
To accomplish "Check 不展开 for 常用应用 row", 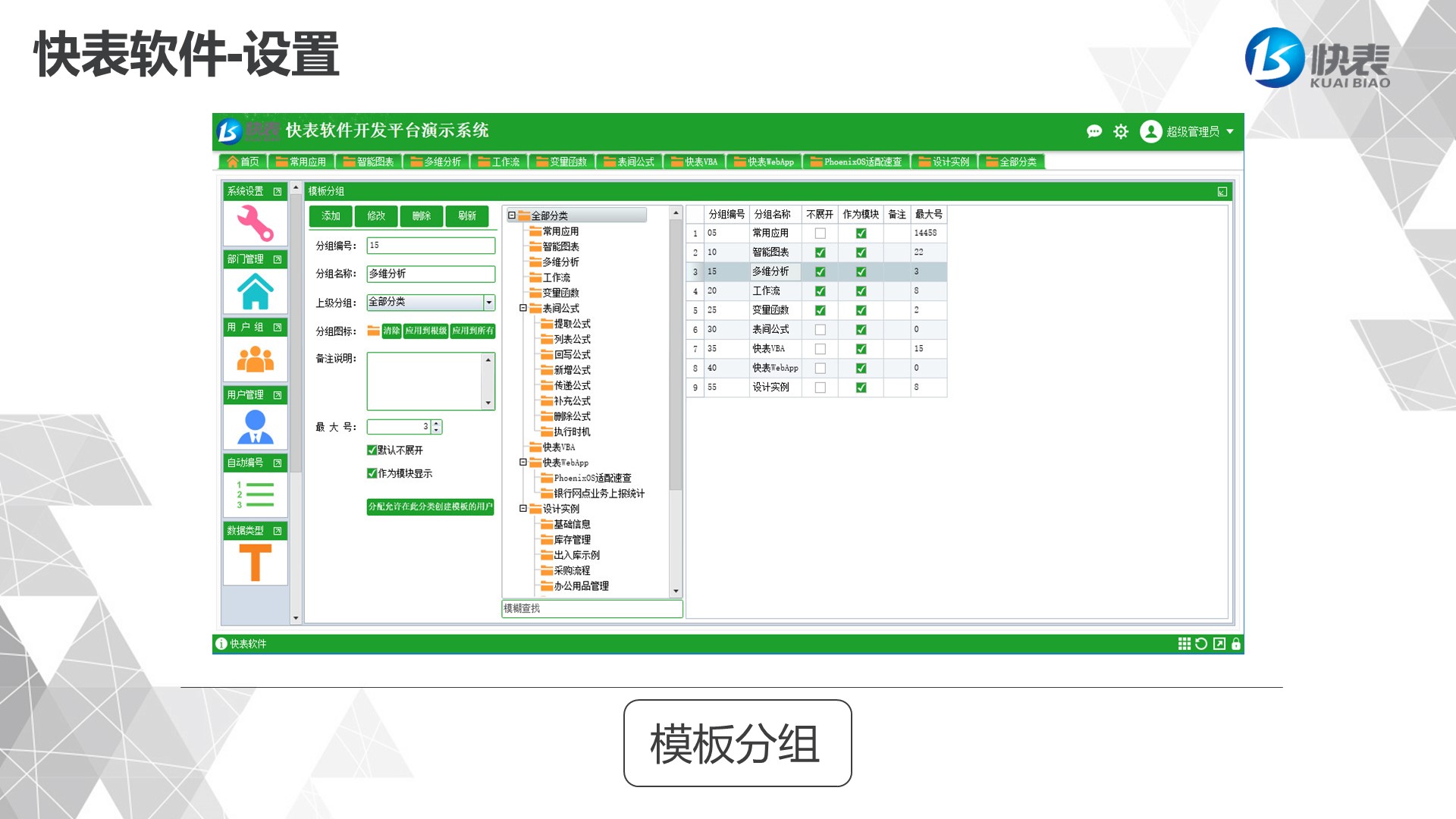I will pyautogui.click(x=820, y=234).
